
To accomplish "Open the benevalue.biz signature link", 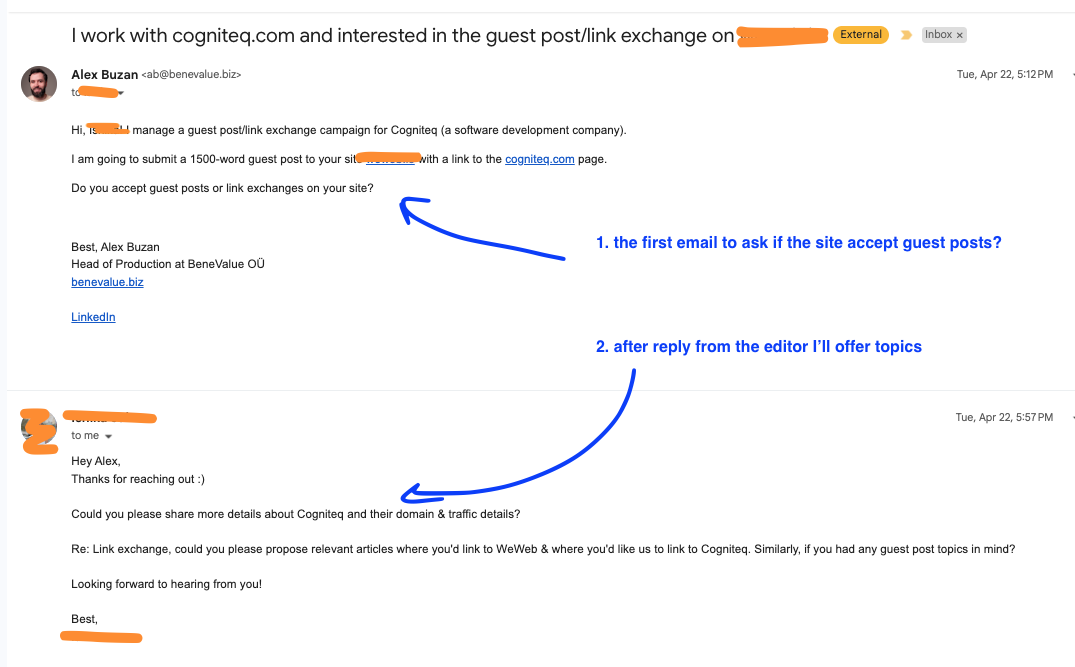I will pyautogui.click(x=107, y=282).
